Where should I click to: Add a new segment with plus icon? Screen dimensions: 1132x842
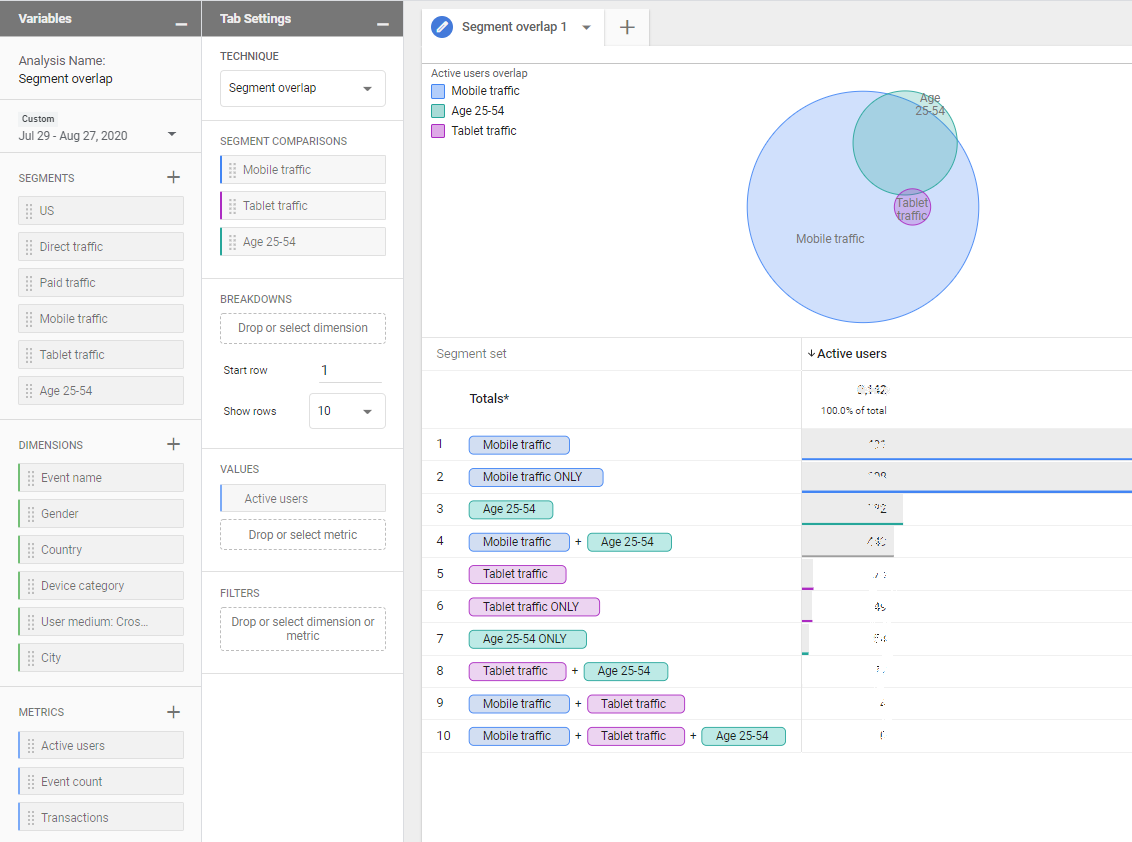click(x=173, y=177)
